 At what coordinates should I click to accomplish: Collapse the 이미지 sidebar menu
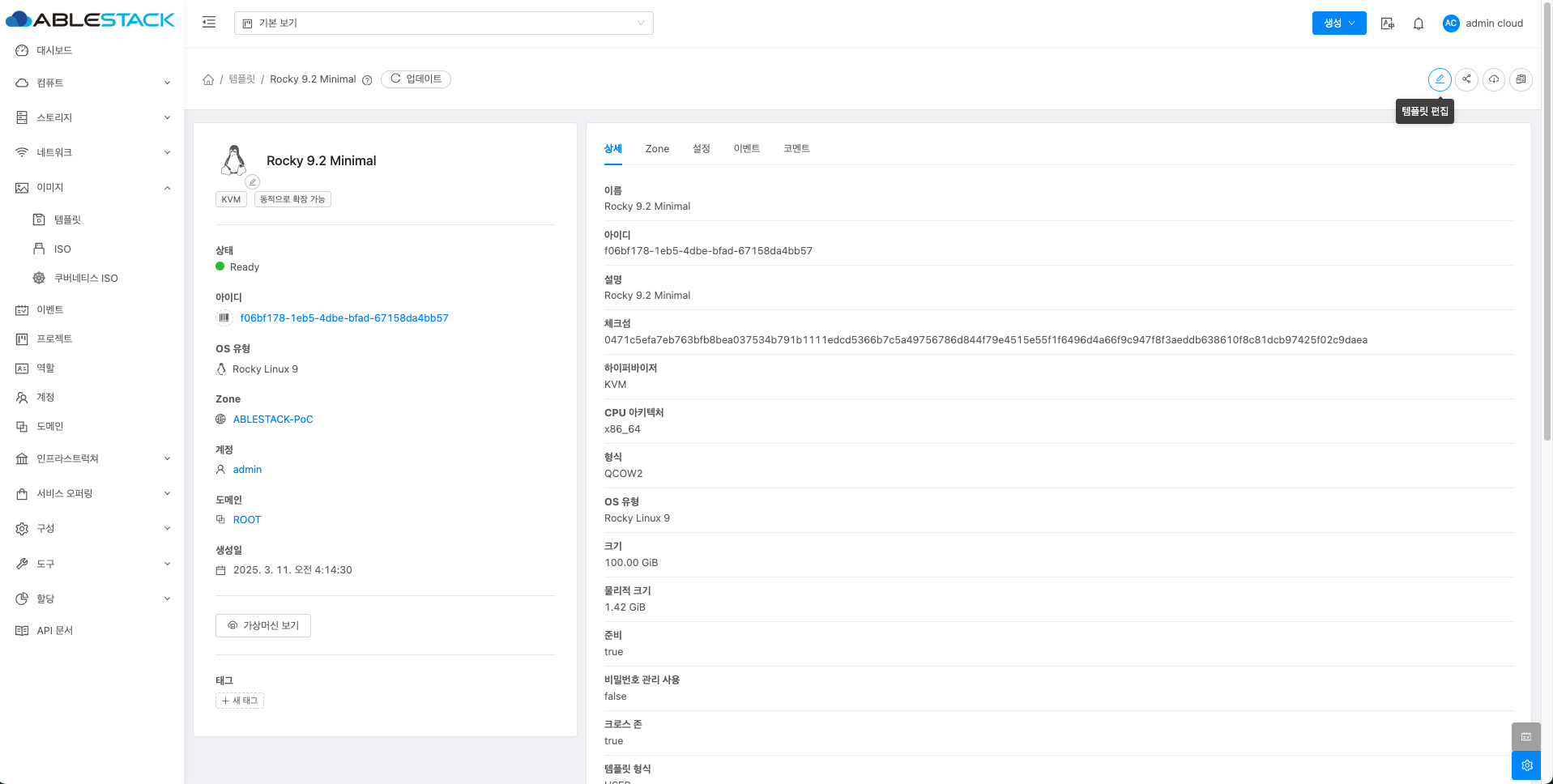click(92, 187)
